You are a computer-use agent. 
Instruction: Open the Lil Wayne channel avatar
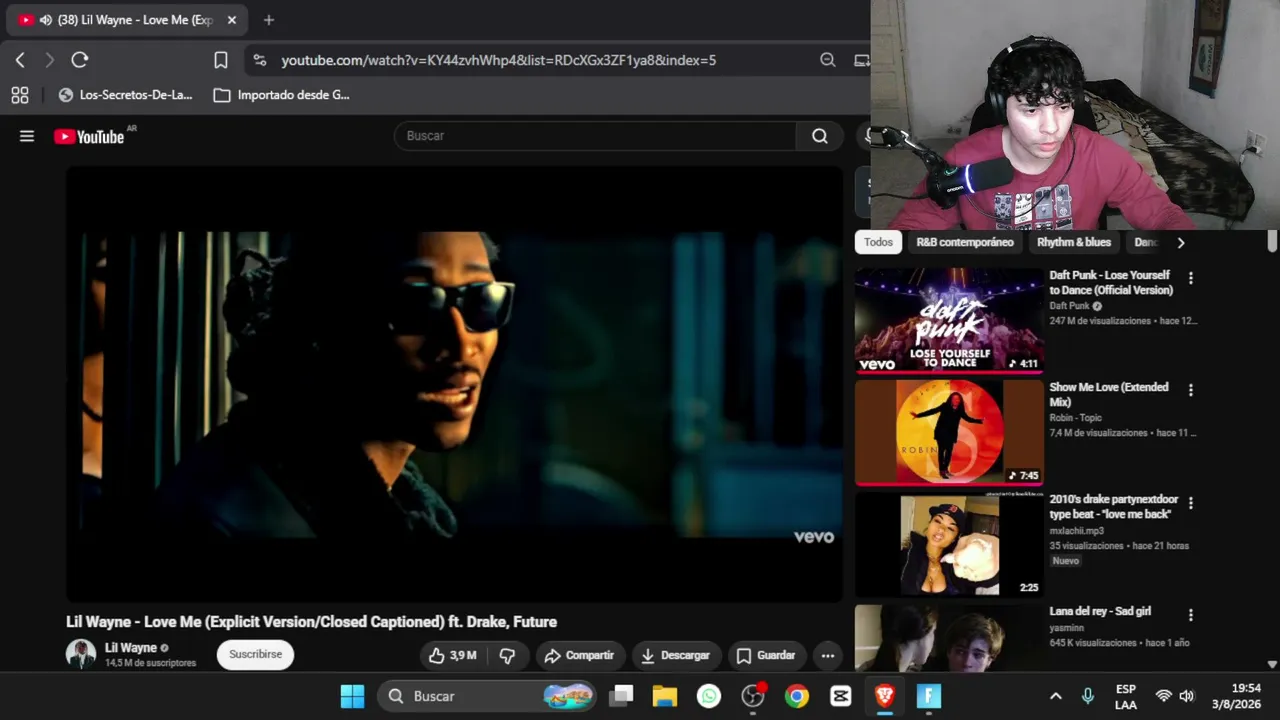(81, 655)
